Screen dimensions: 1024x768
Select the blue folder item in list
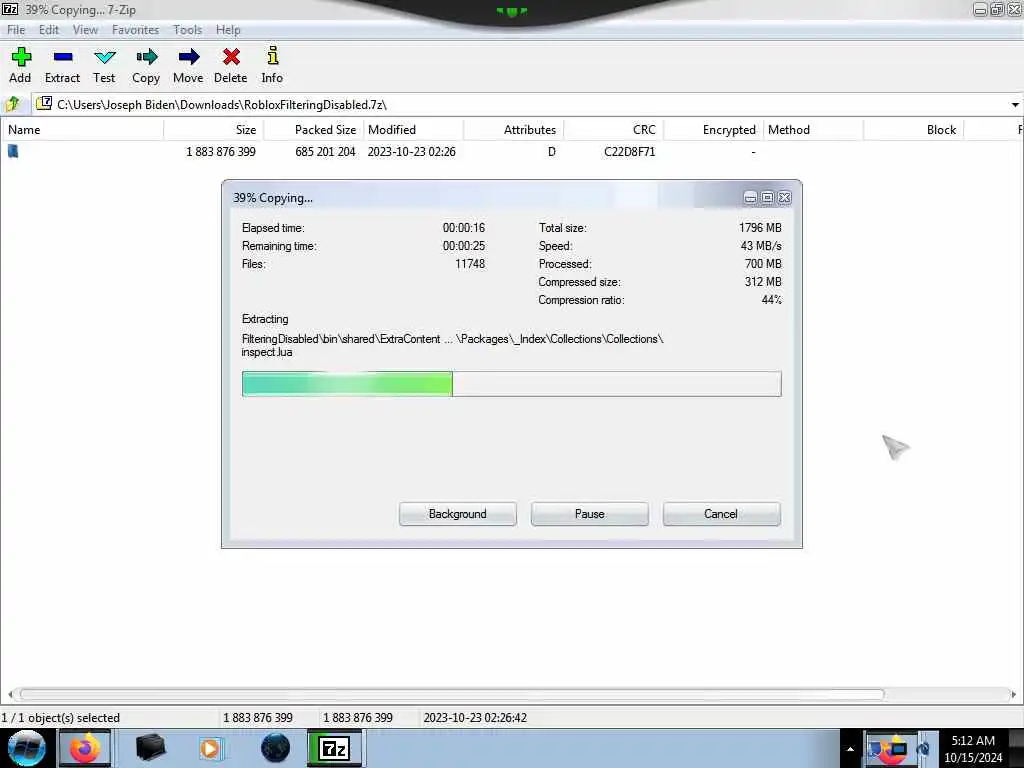[x=13, y=152]
